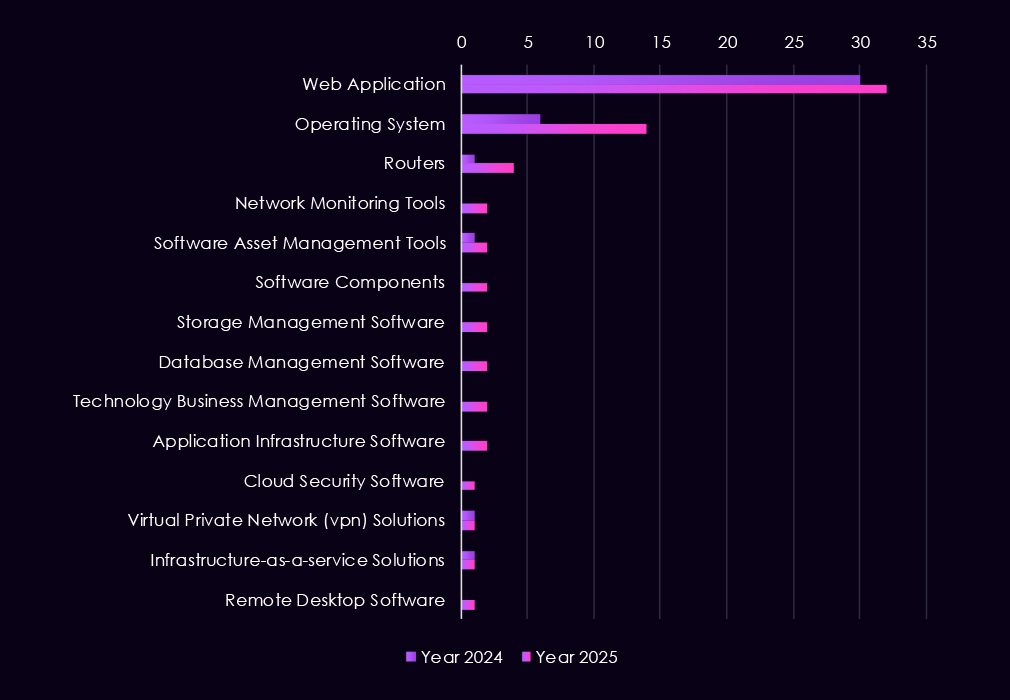The image size is (1010, 700).
Task: Click the Operating System category label
Action: [x=370, y=124]
